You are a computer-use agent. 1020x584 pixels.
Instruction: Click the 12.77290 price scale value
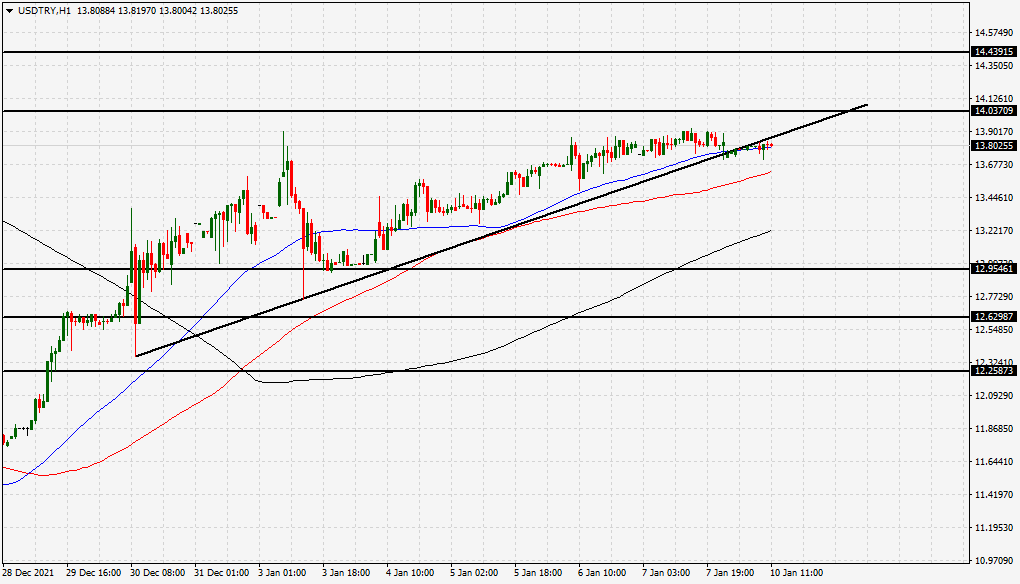coord(994,297)
